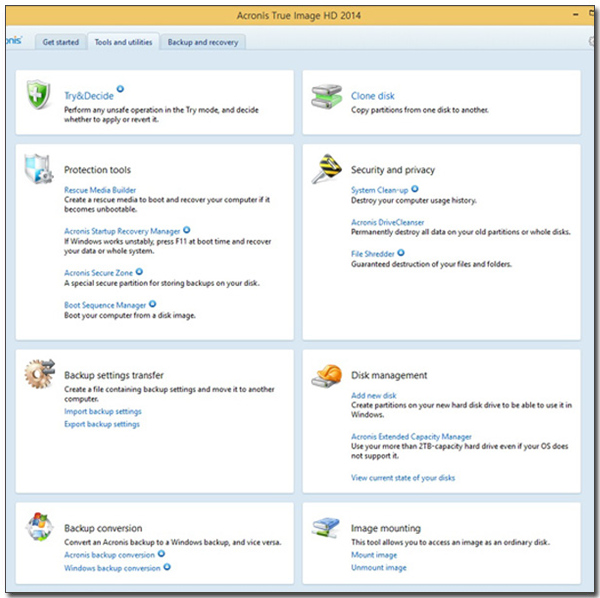Click the Disk management hard hat icon

point(326,376)
